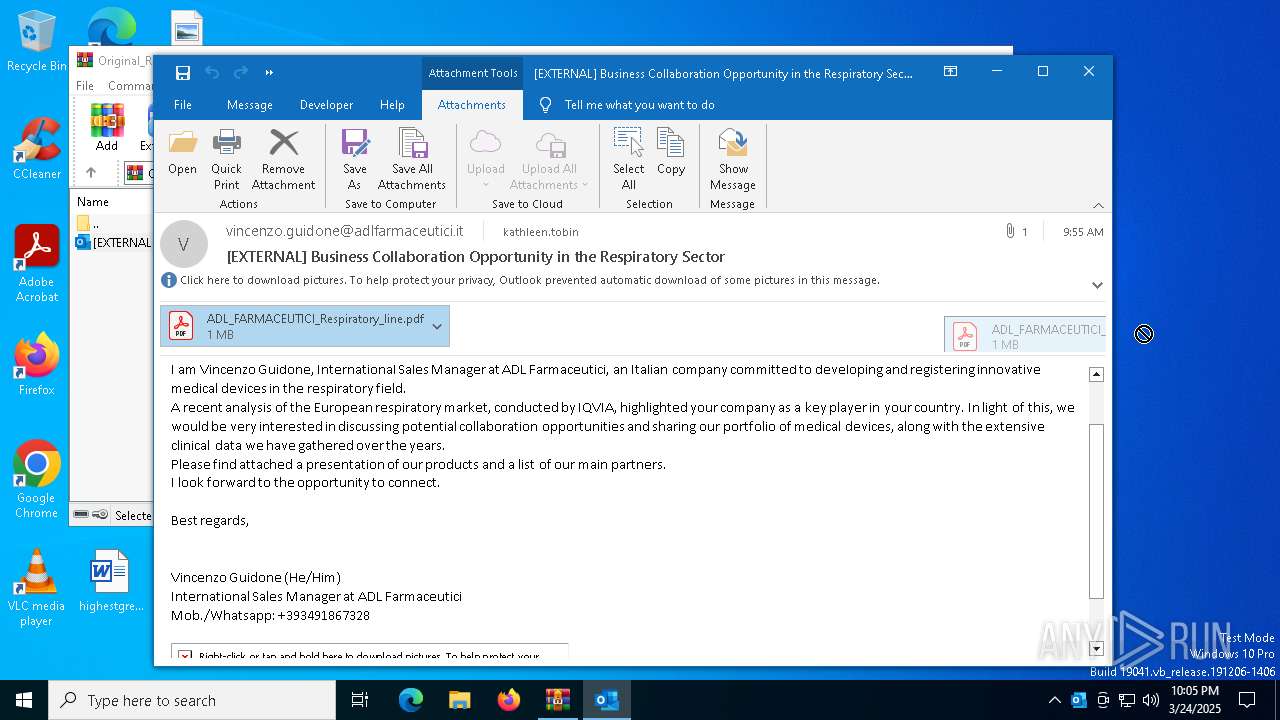Image resolution: width=1280 pixels, height=720 pixels.
Task: Click the Redo arrow icon
Action: tap(241, 72)
